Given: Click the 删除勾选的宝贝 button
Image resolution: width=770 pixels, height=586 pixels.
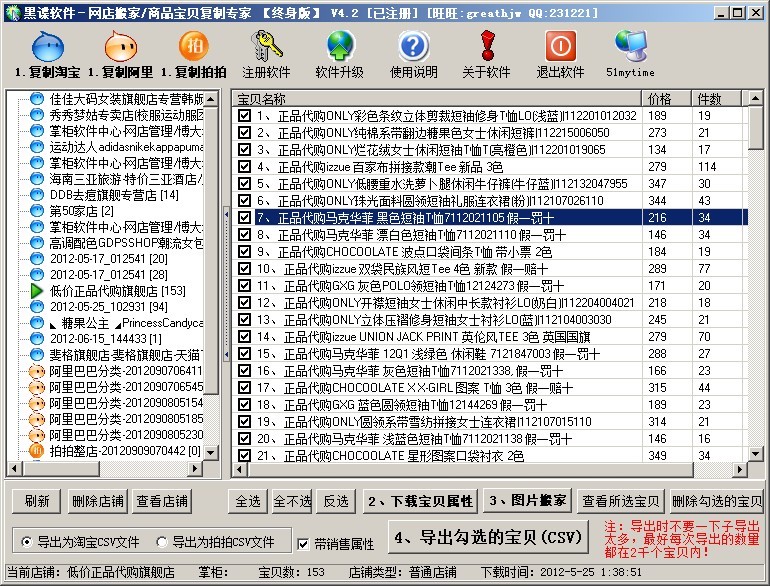Looking at the screenshot, I should click(x=716, y=501).
